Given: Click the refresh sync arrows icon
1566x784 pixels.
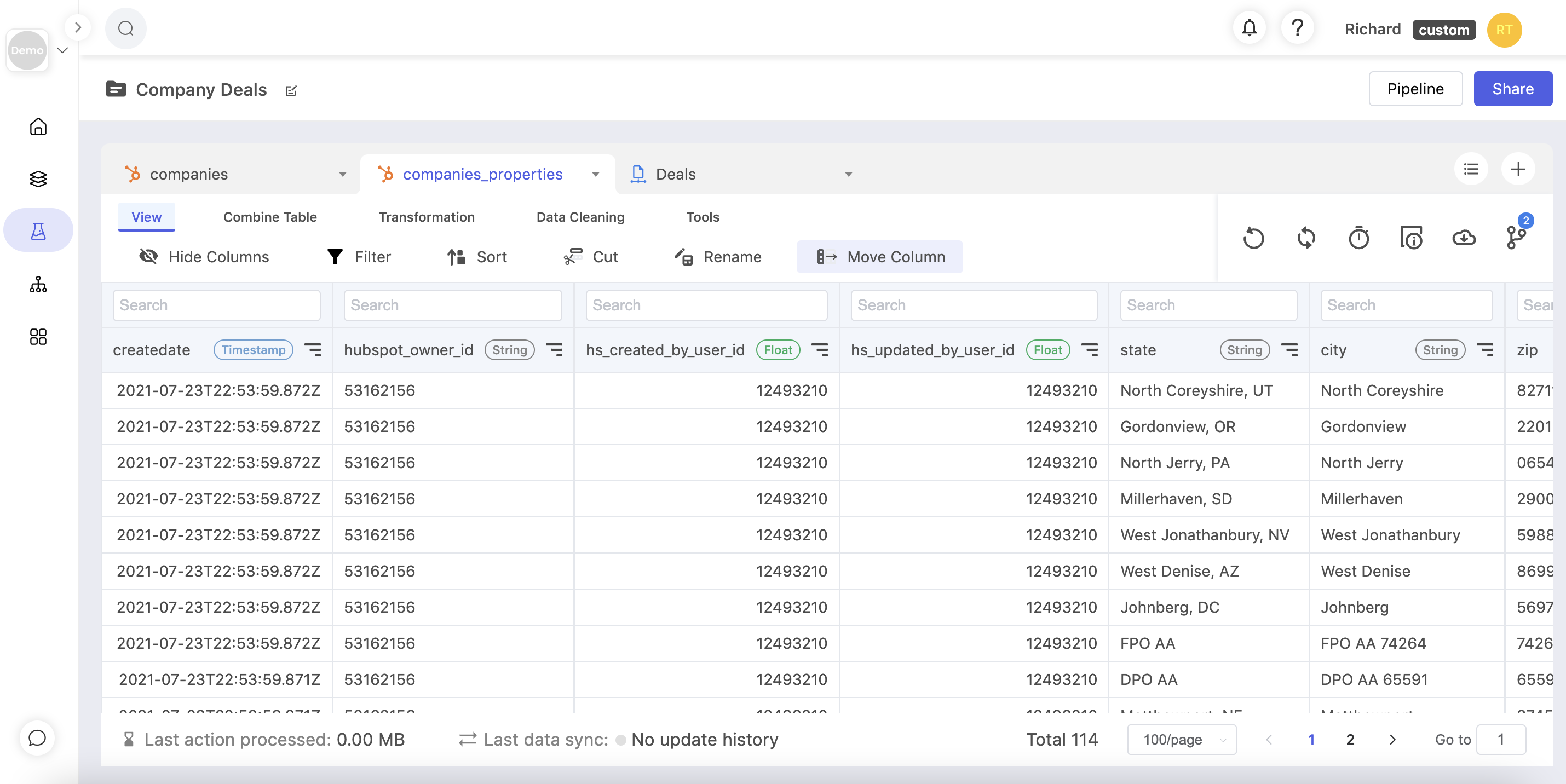Looking at the screenshot, I should pyautogui.click(x=1305, y=238).
